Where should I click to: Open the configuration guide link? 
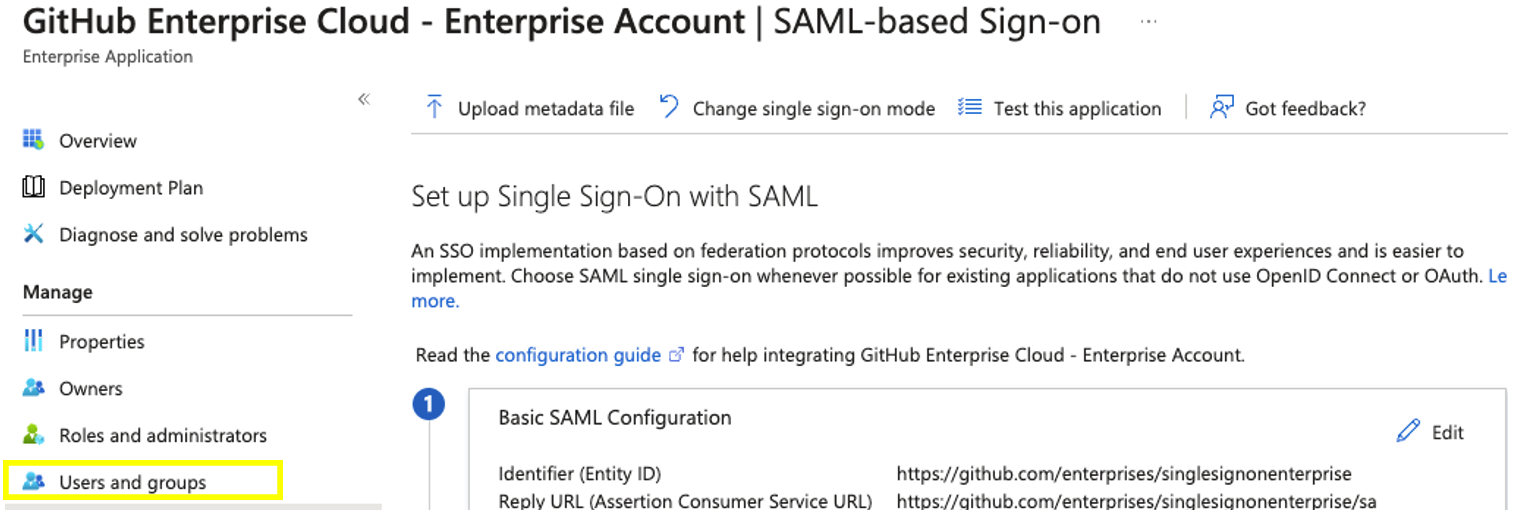coord(578,355)
